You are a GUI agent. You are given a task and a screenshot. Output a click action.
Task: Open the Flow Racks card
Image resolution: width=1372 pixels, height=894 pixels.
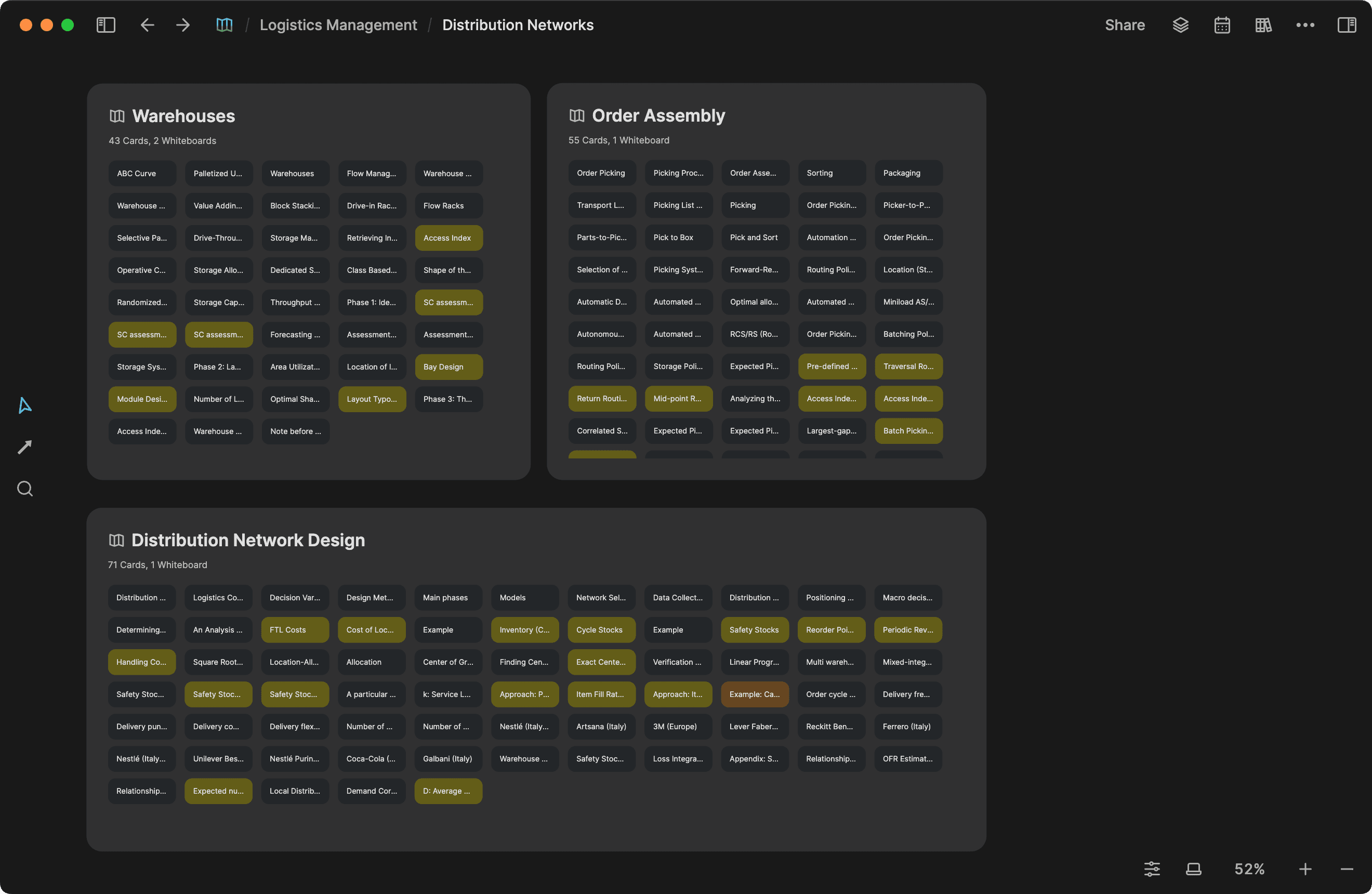[x=448, y=206]
